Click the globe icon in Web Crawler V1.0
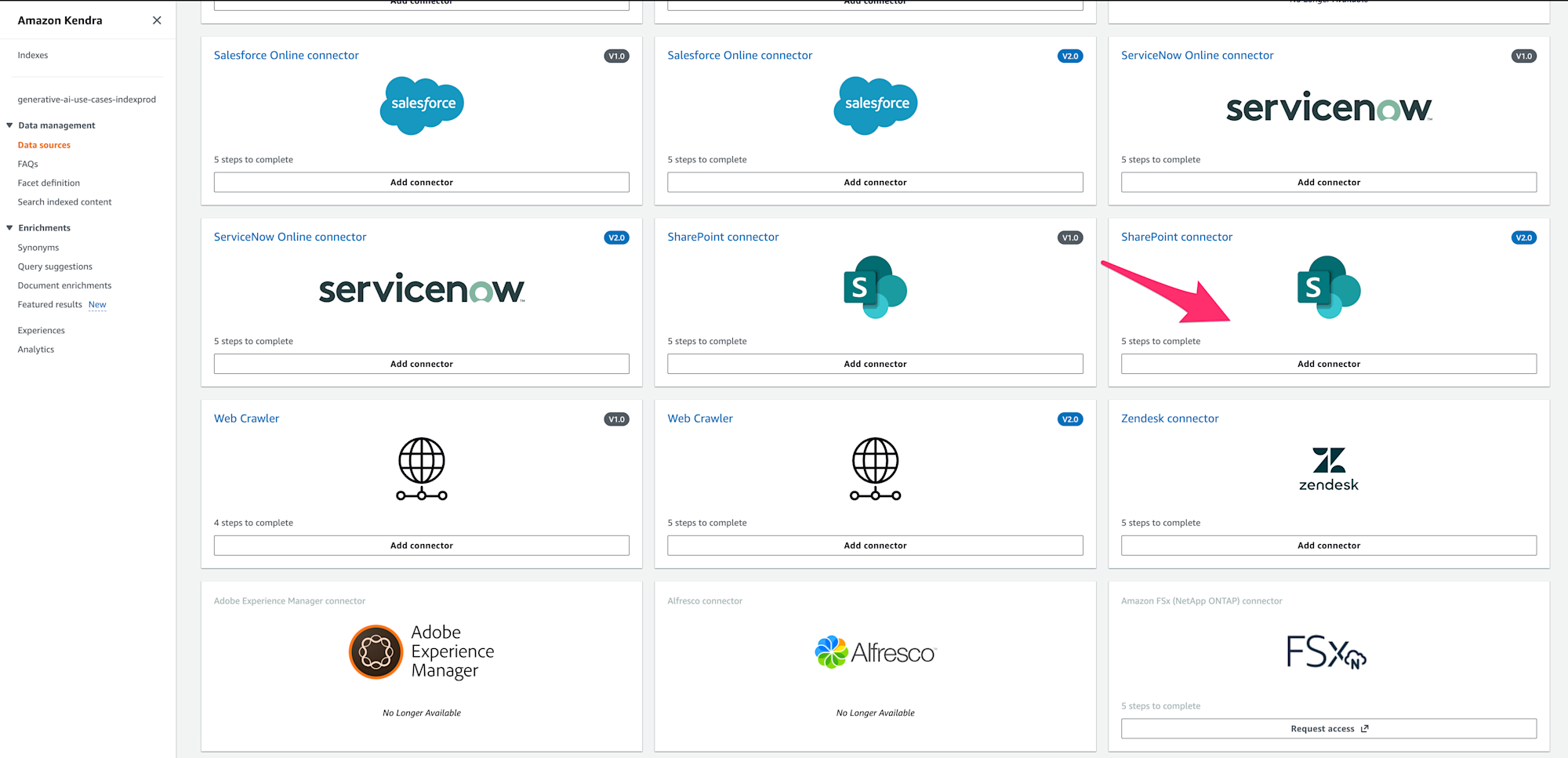This screenshot has height=758, width=1568. coord(422,469)
